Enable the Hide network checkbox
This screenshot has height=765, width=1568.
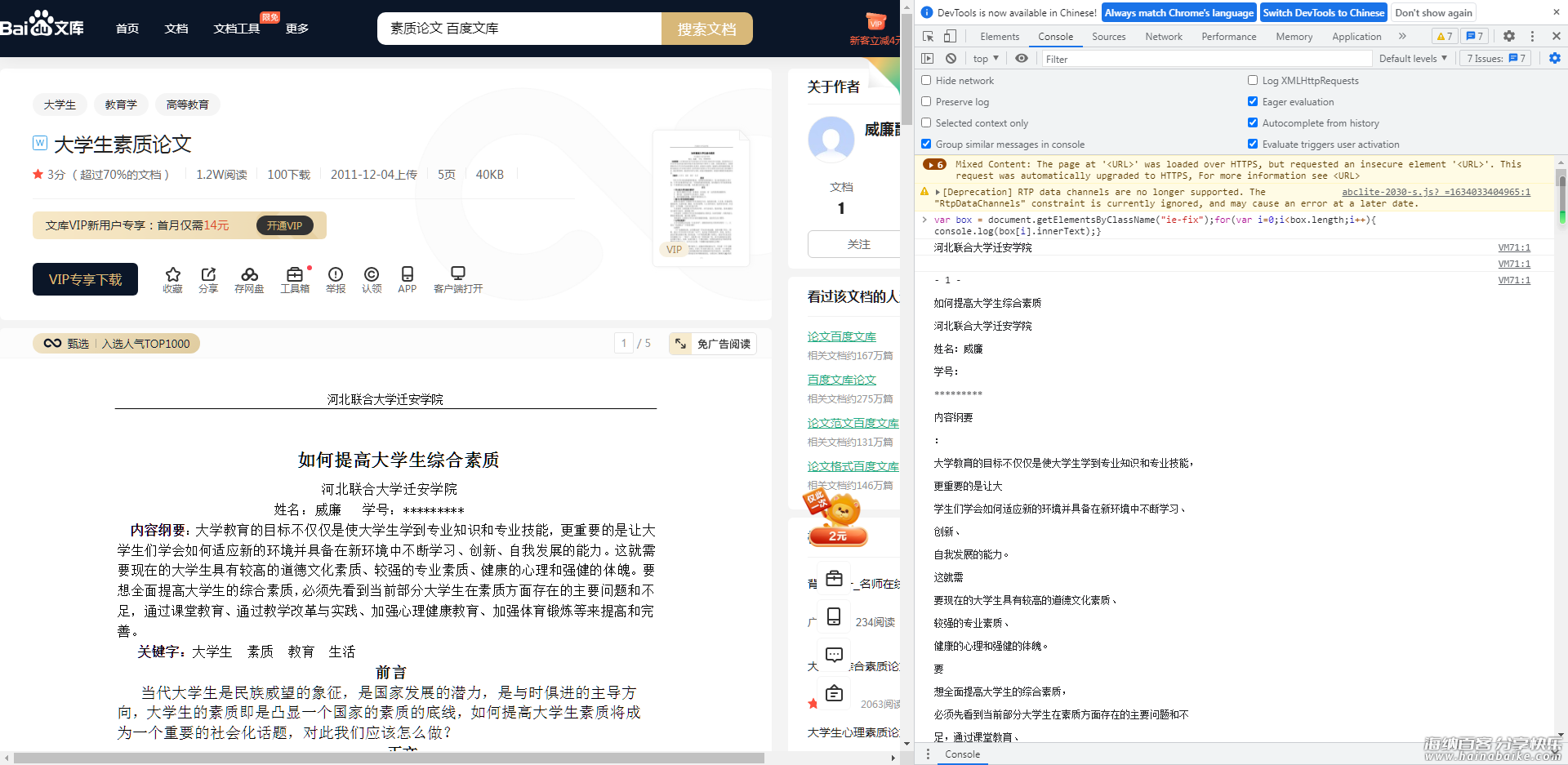(926, 80)
